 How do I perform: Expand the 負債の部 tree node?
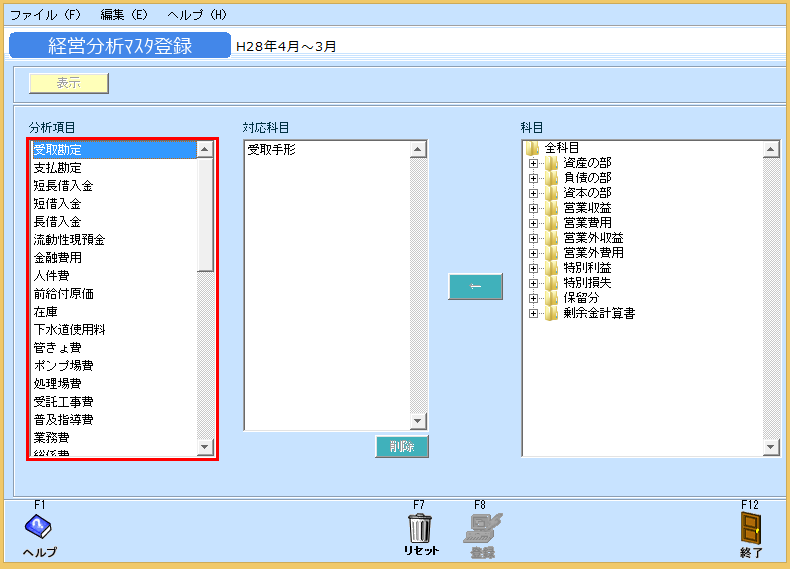533,178
